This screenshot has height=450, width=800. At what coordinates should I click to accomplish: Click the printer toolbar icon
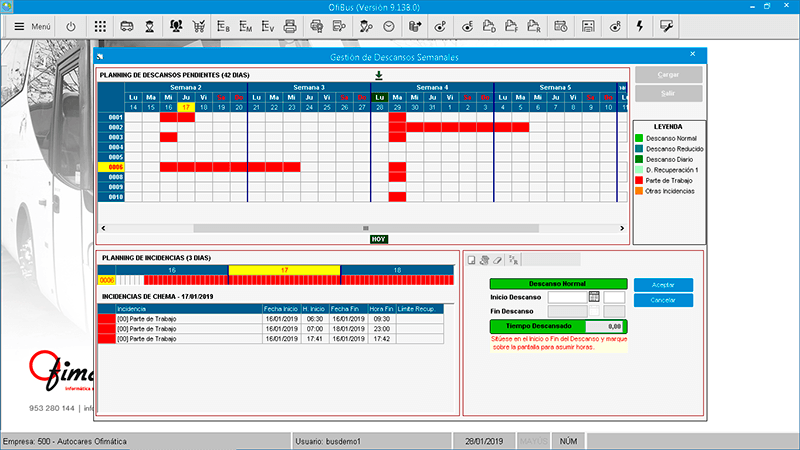(290, 25)
